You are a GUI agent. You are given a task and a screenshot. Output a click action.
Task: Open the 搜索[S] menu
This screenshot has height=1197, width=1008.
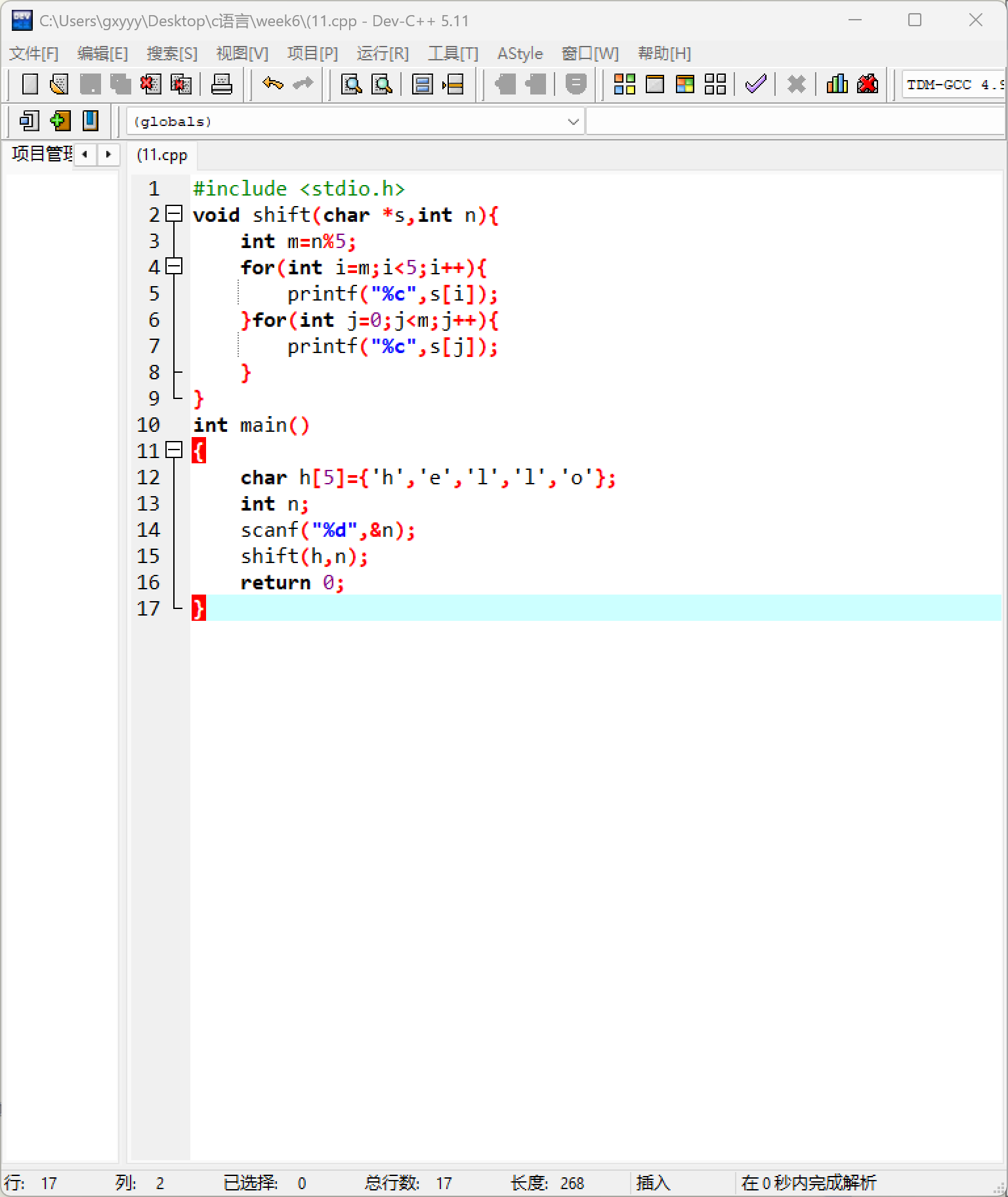click(x=172, y=53)
